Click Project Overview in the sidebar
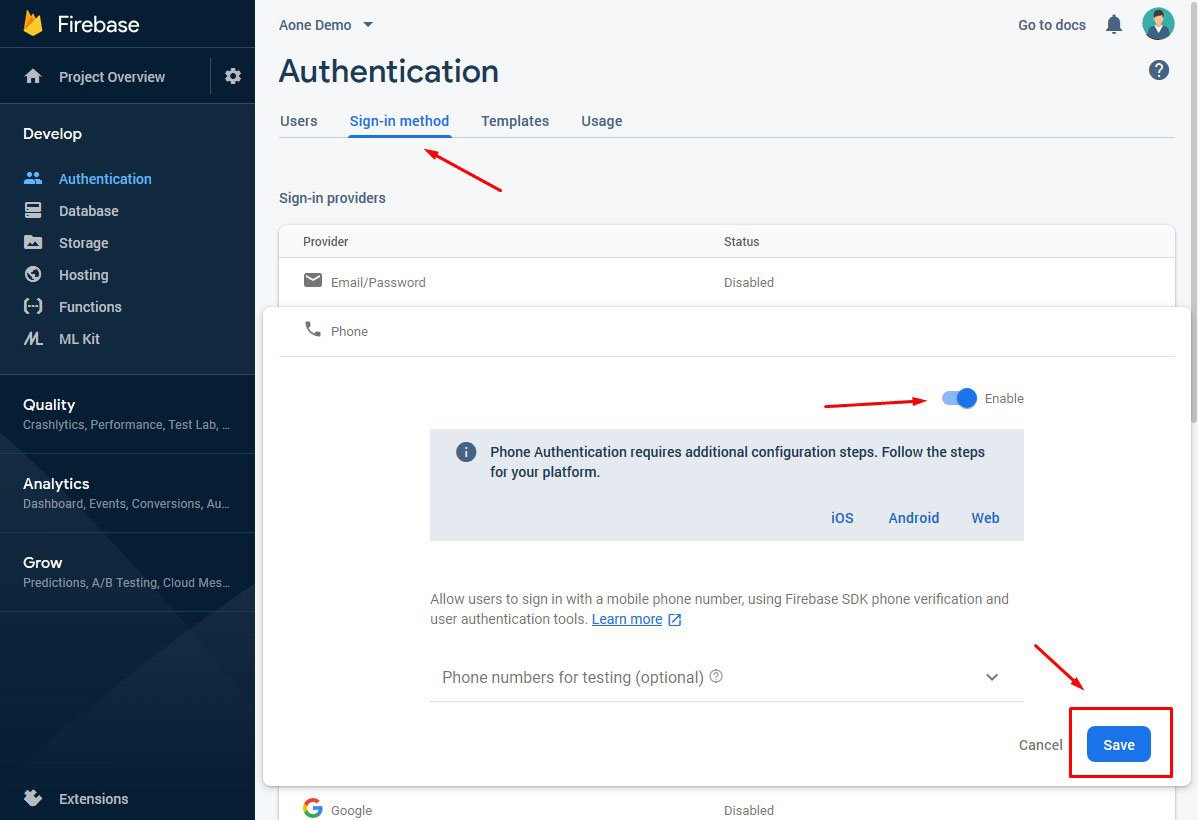1198x820 pixels. (112, 77)
